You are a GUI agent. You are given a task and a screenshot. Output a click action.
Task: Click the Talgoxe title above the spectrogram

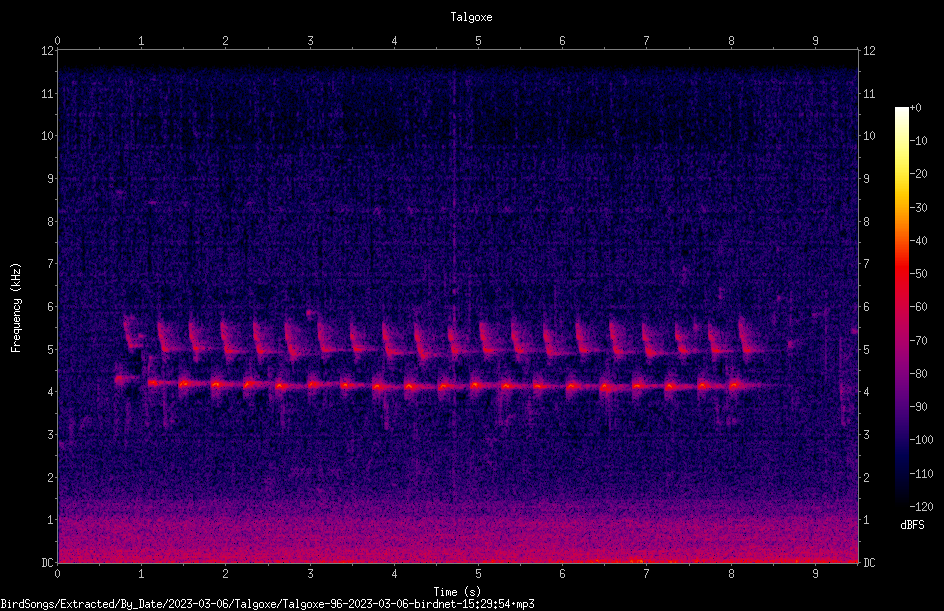tap(471, 17)
